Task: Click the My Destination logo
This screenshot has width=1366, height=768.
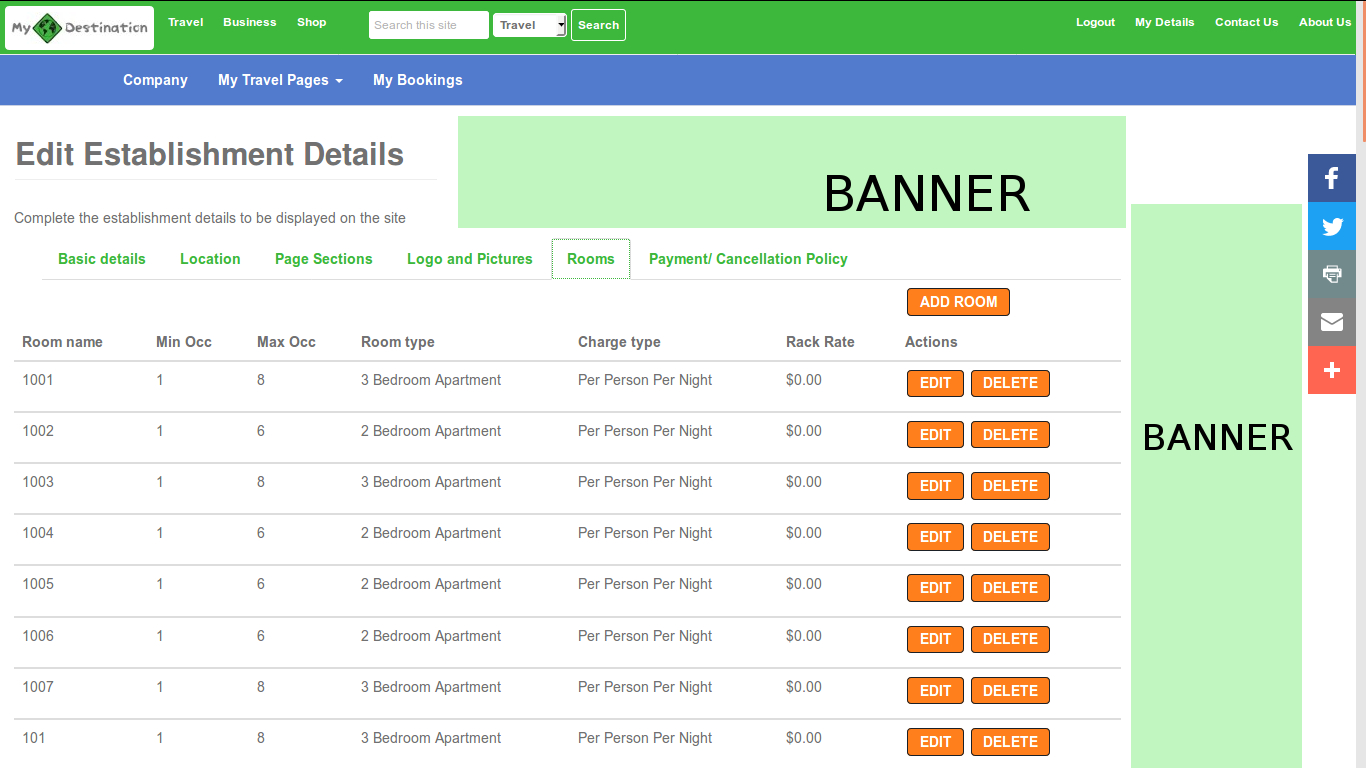Action: [80, 28]
